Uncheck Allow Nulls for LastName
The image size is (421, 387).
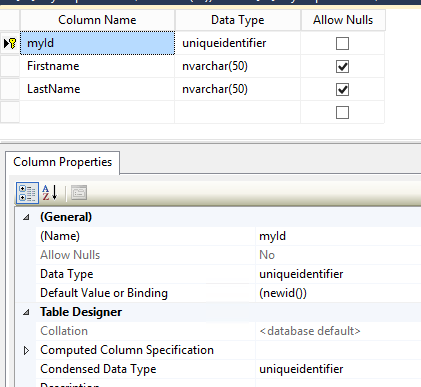point(342,89)
